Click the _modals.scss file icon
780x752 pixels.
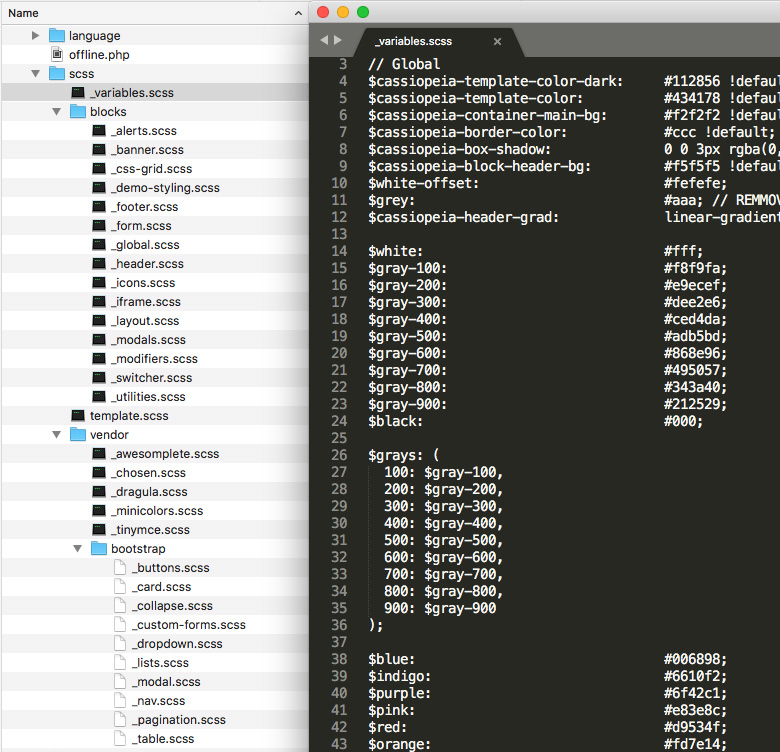99,339
